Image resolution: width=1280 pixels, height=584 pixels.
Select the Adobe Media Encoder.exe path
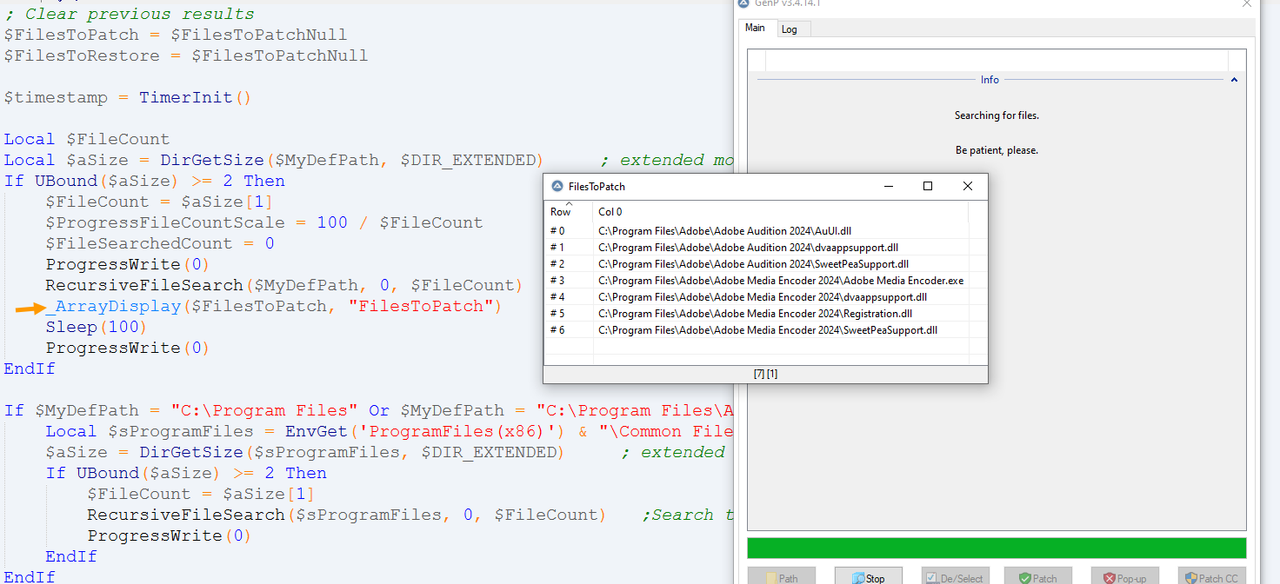click(780, 281)
